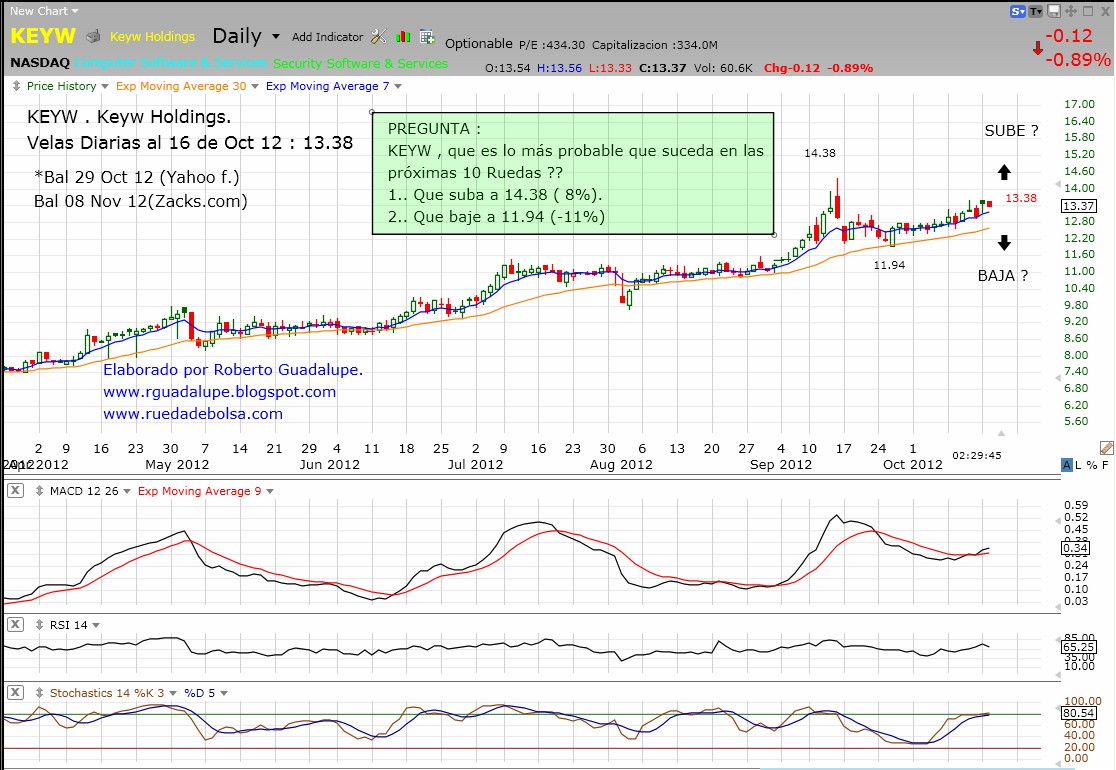
Task: Expand Exp Moving Average 9 dropdown
Action: 270,491
